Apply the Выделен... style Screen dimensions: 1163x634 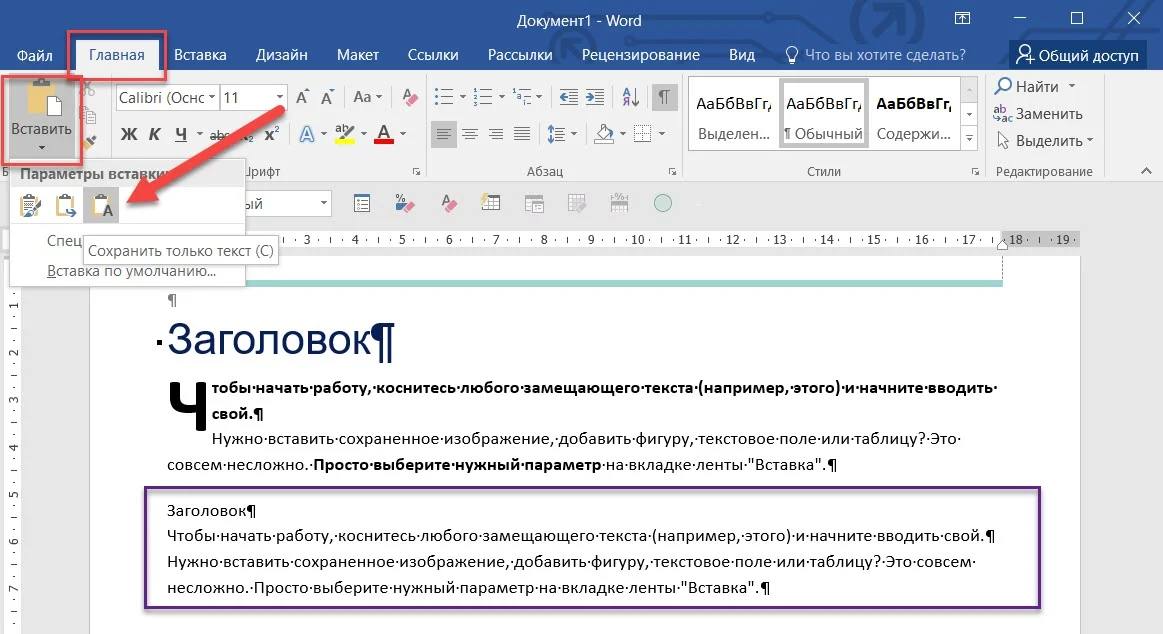(734, 114)
